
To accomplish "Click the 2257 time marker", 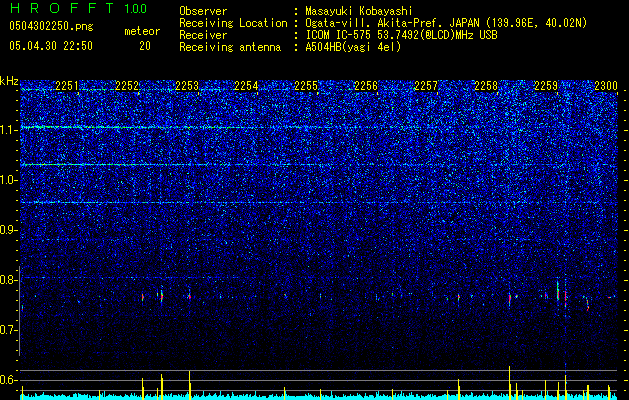I will (x=426, y=86).
